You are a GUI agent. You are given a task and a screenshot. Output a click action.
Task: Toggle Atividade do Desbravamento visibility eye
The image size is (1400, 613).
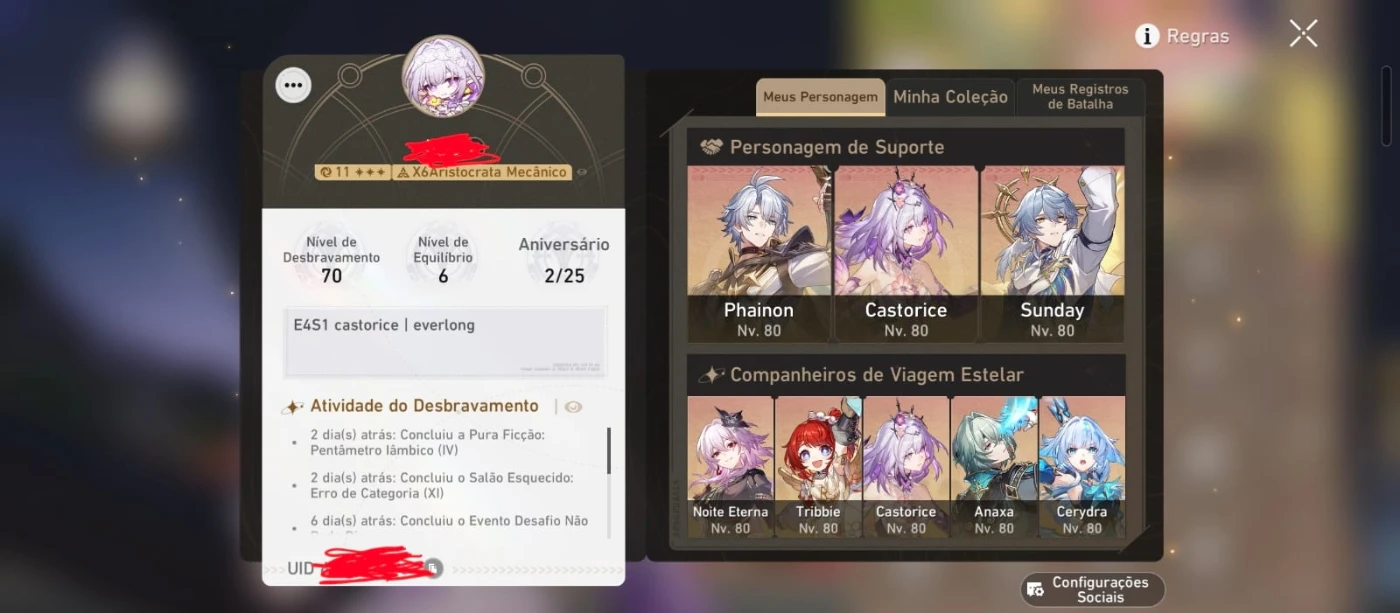pos(573,407)
